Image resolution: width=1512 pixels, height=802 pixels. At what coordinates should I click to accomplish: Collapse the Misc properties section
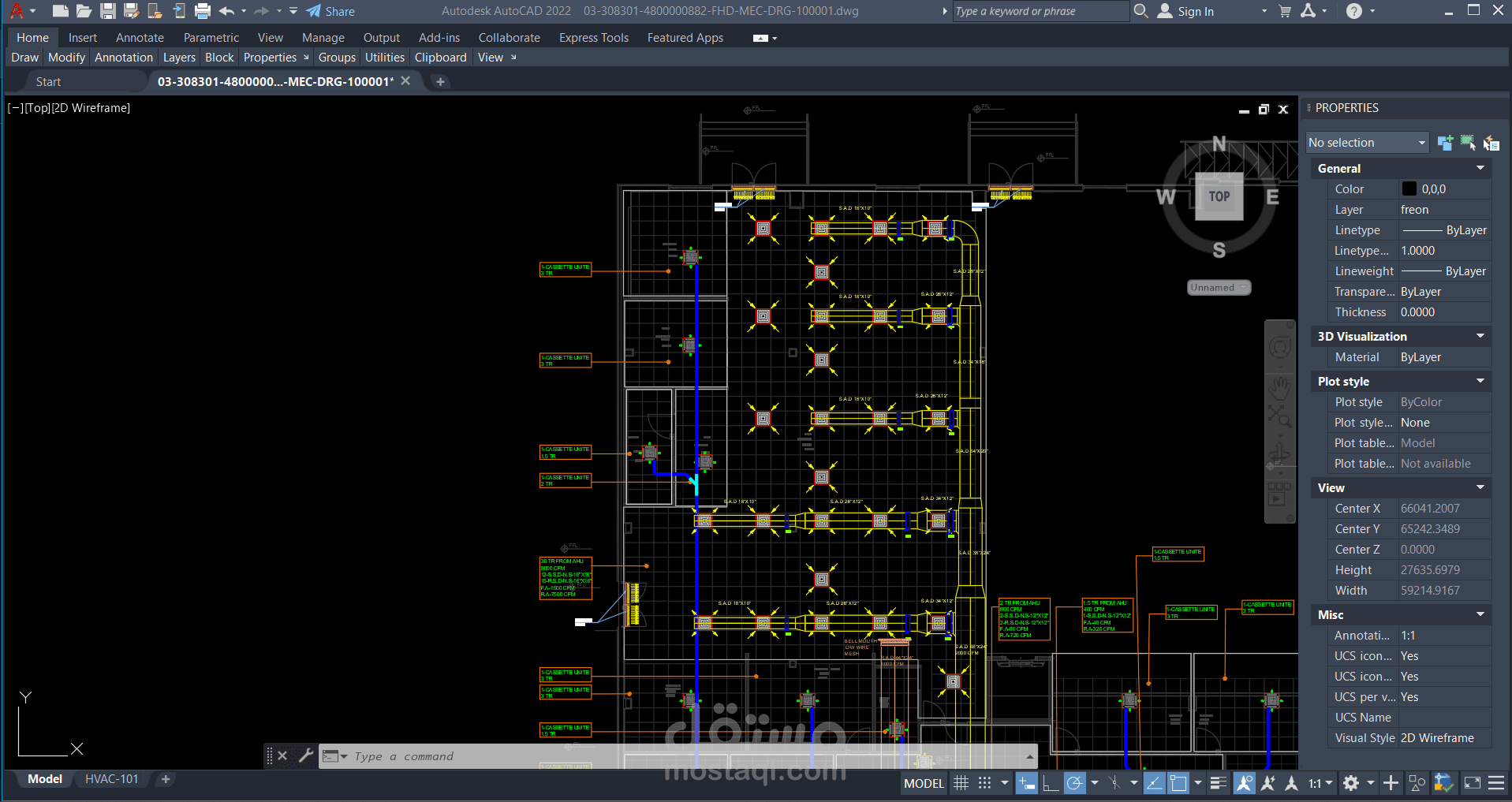pos(1480,614)
